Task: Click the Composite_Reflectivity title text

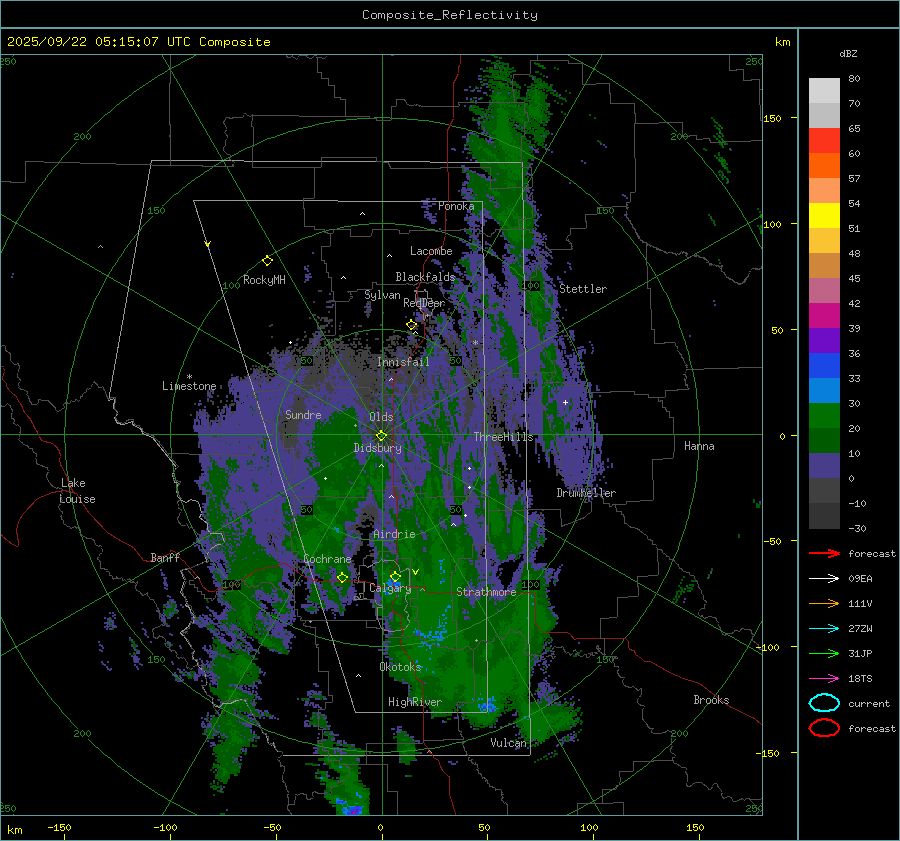Action: (x=449, y=14)
